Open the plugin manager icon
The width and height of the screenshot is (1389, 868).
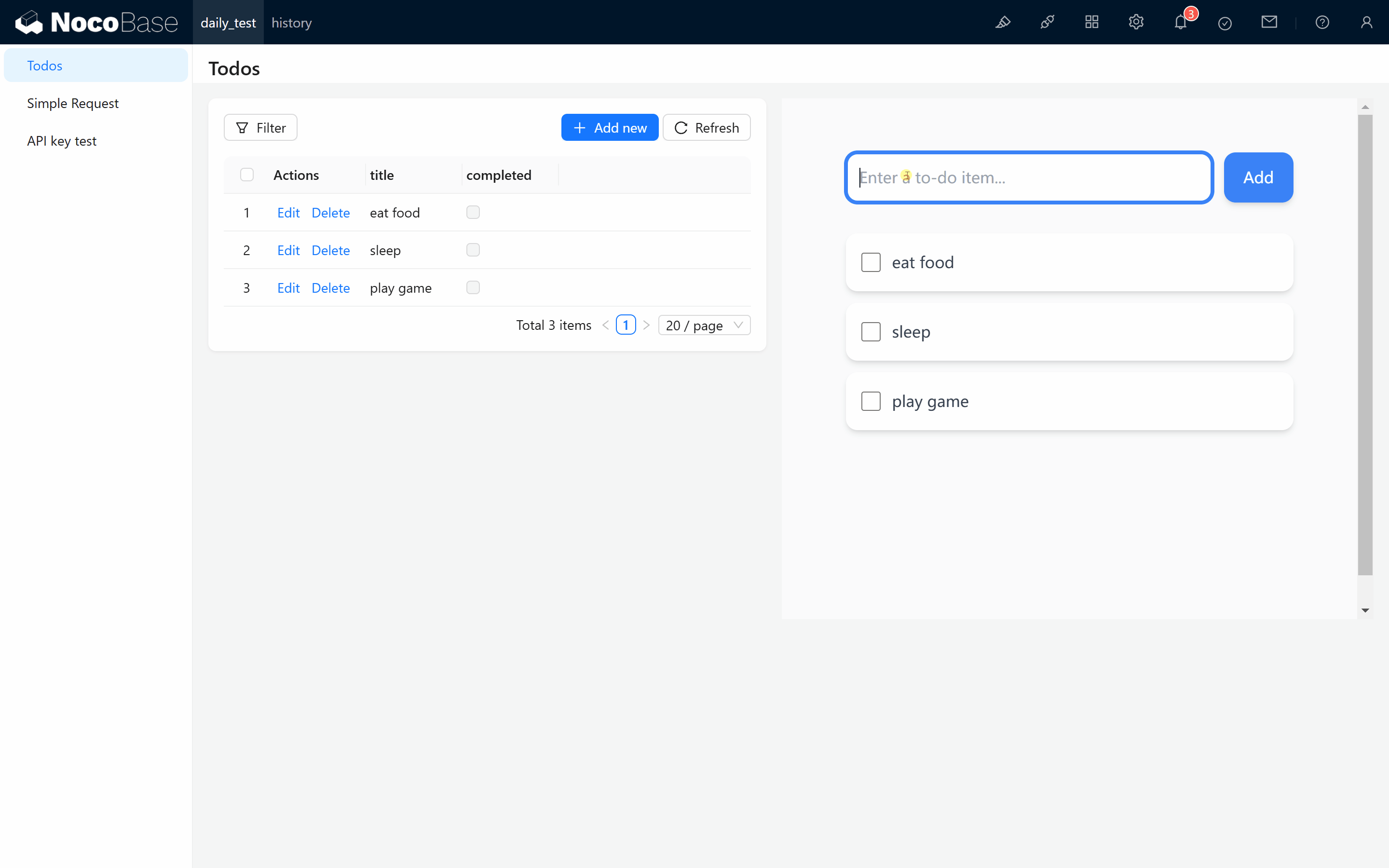pyautogui.click(x=1047, y=22)
